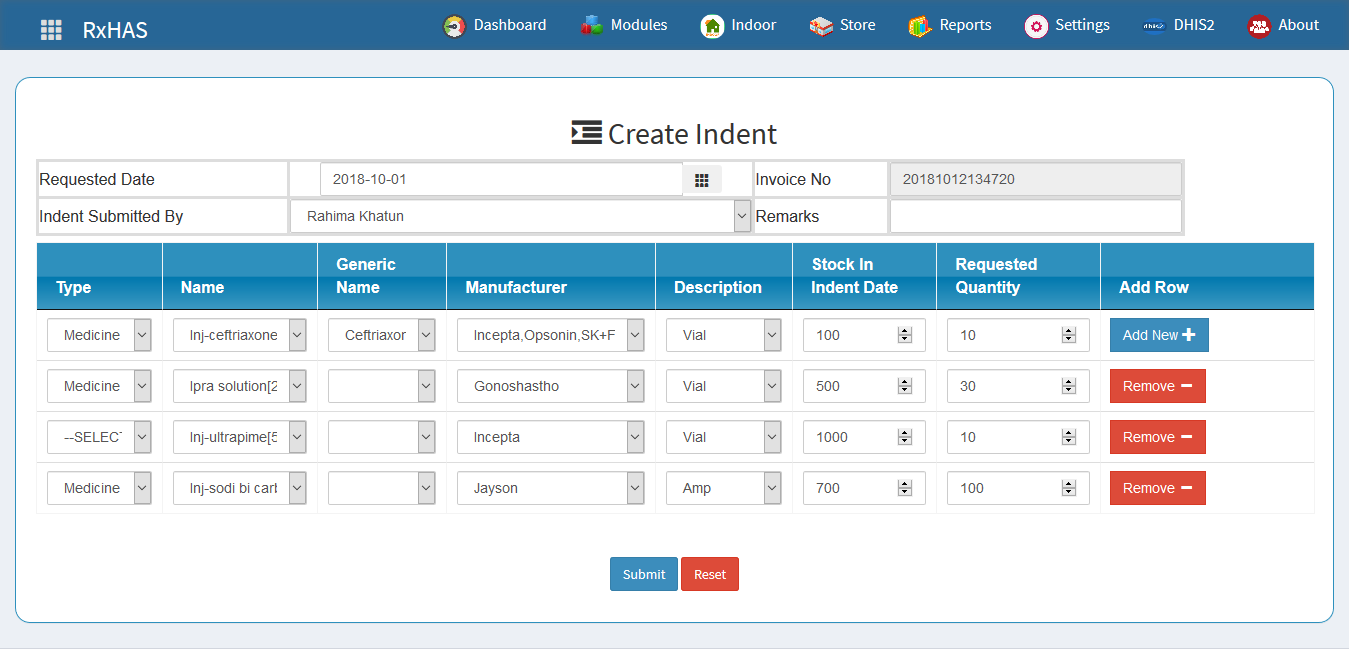Click Requested Quantity field in Inj-ceftriaxone row
1349x662 pixels.
(1018, 335)
